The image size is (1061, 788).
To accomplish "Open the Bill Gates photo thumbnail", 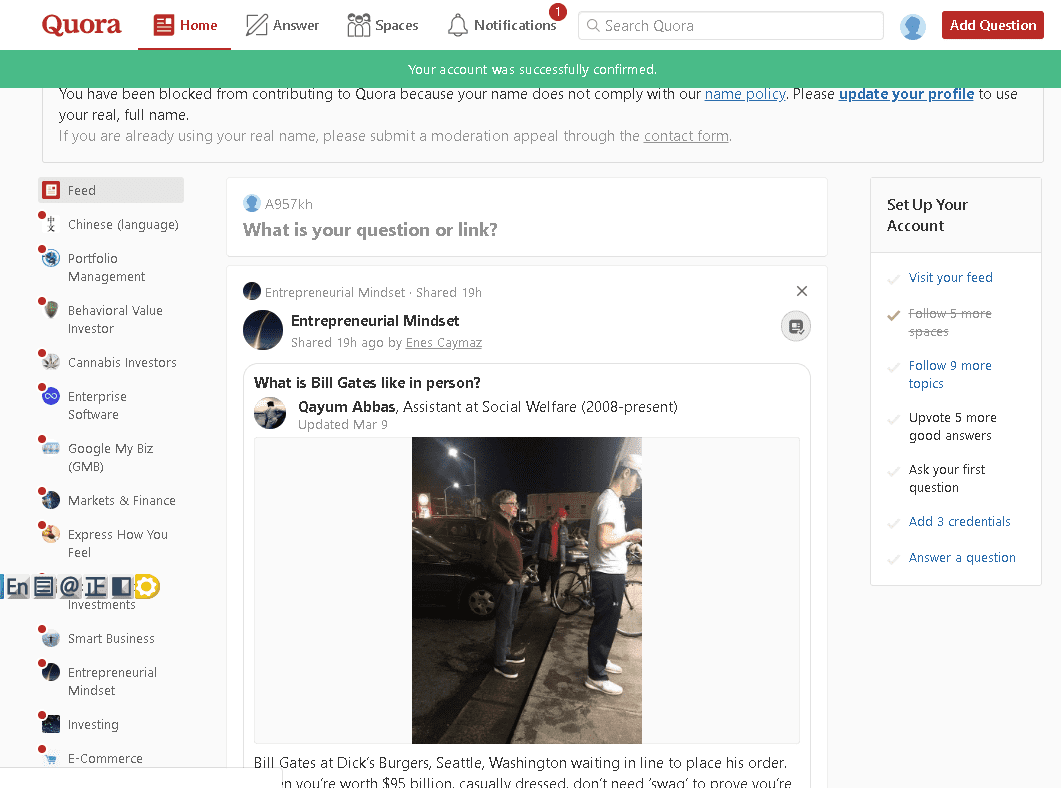I will coord(526,590).
